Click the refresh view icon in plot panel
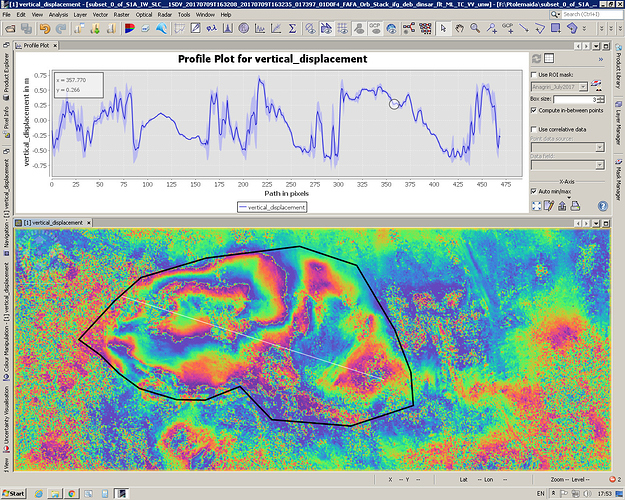This screenshot has width=625, height=500. pos(537,59)
